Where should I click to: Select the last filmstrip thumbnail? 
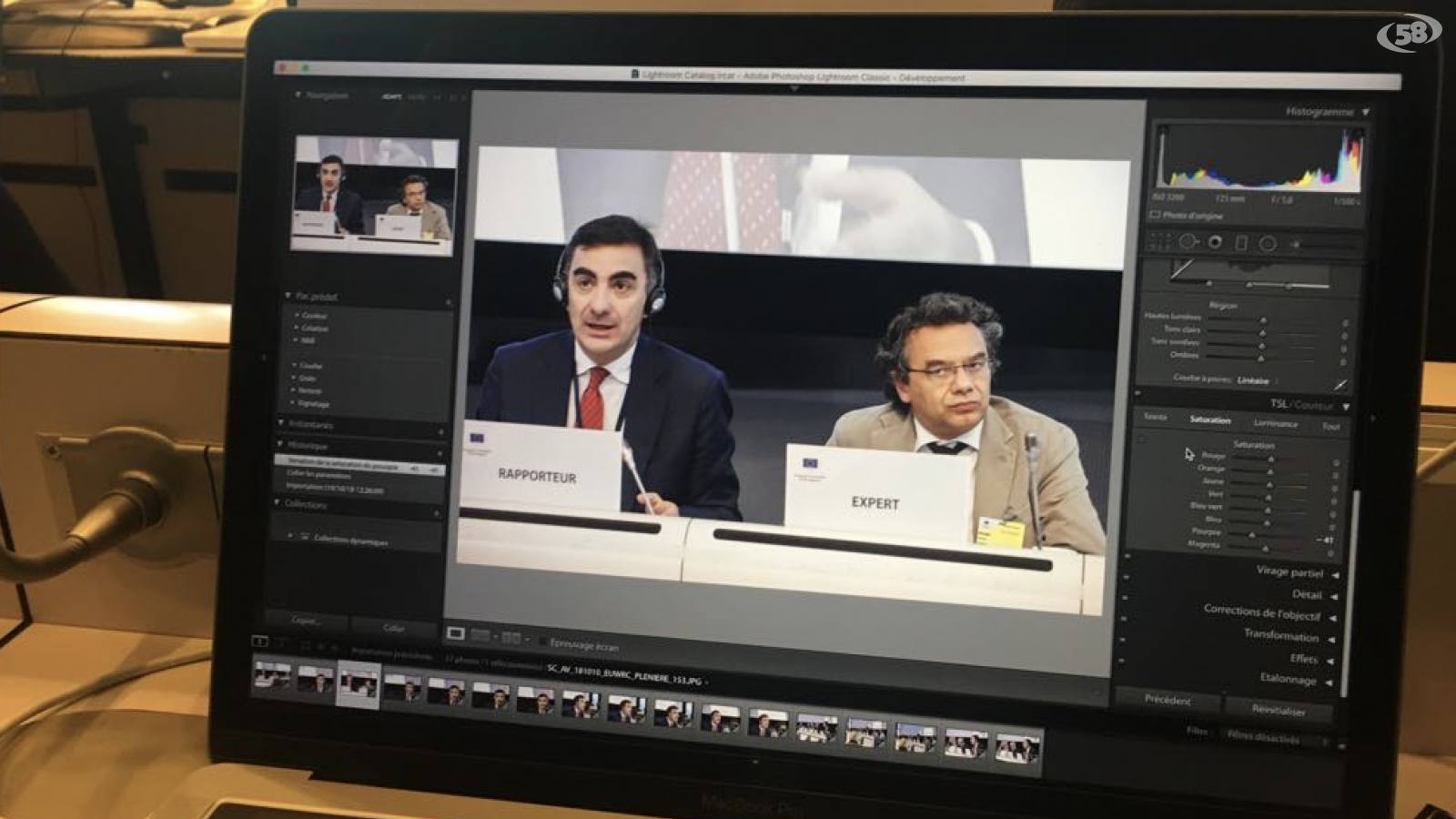1016,748
